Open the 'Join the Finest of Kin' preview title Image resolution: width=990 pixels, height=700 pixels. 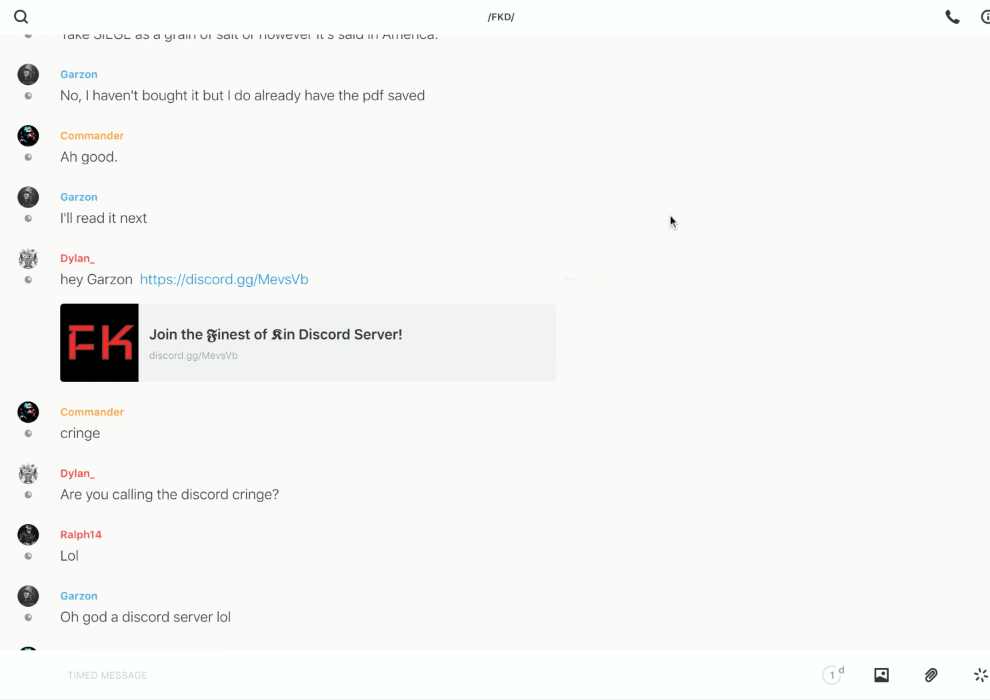[x=275, y=335]
